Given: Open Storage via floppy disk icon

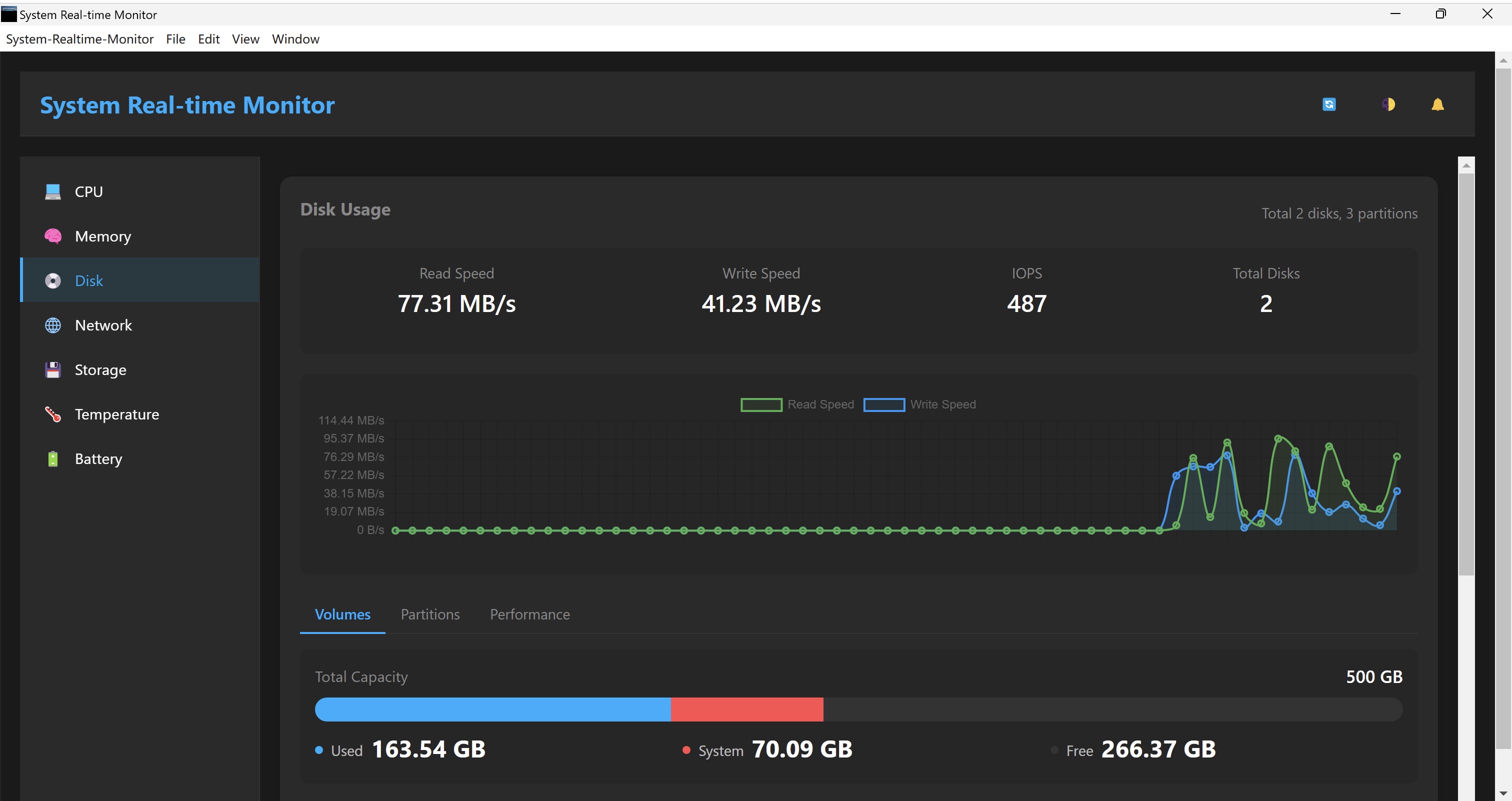Looking at the screenshot, I should [53, 369].
